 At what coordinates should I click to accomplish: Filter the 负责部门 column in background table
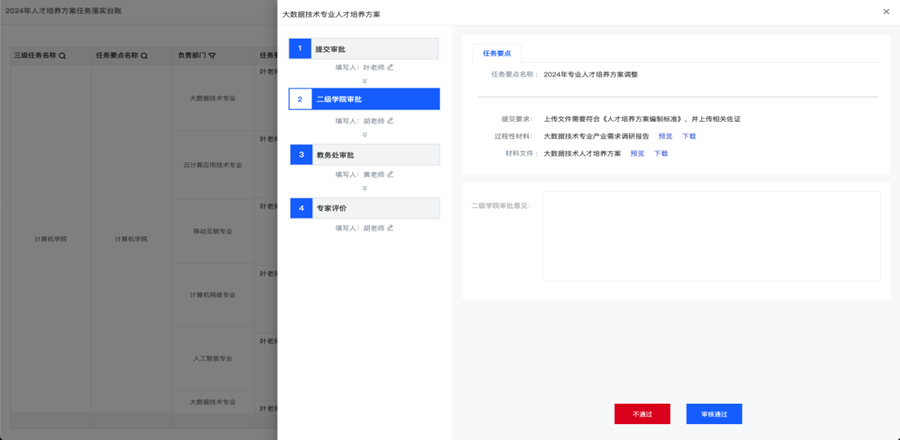212,56
